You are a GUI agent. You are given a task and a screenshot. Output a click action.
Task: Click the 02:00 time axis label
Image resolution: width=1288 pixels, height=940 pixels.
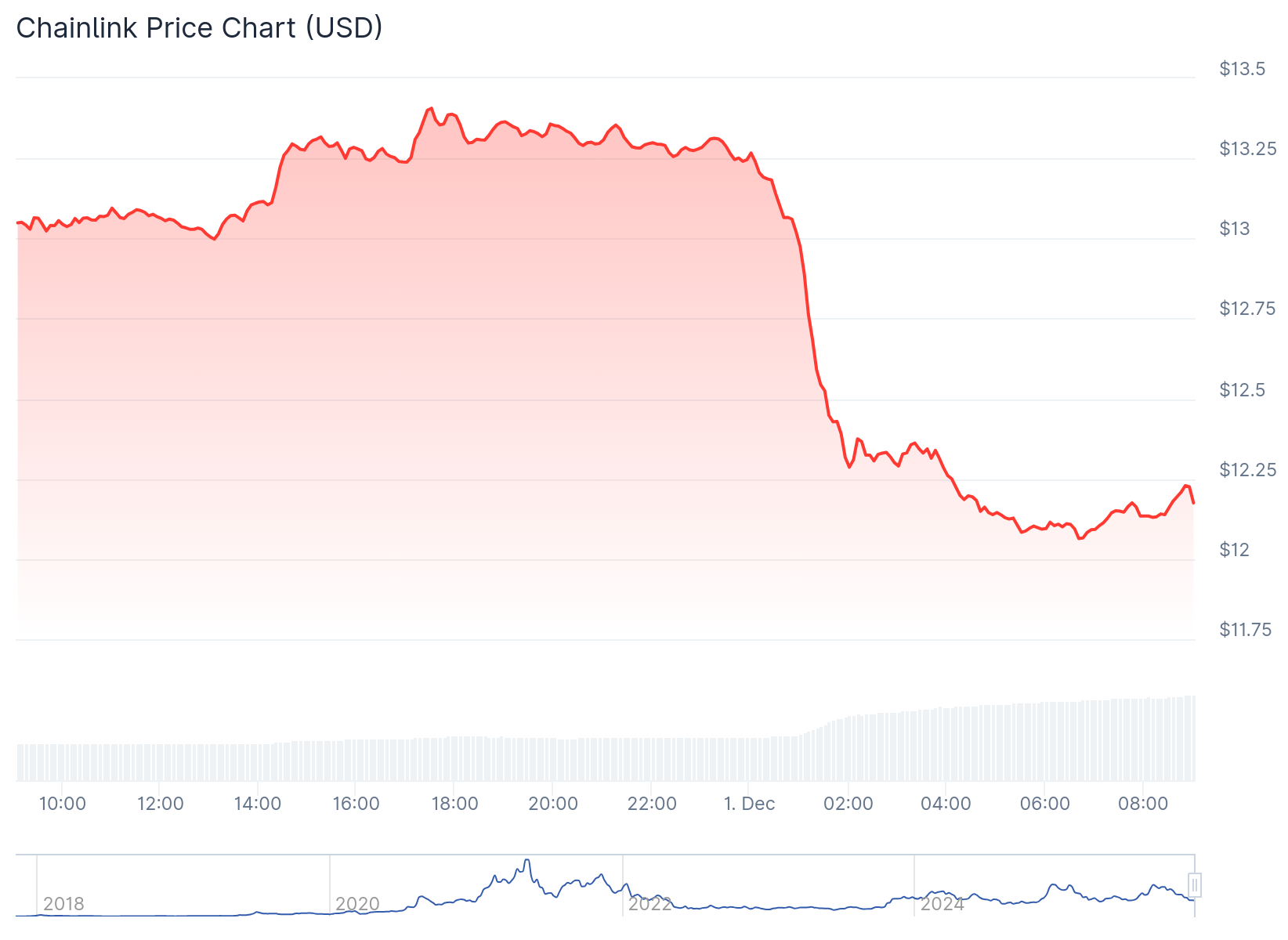(x=848, y=804)
